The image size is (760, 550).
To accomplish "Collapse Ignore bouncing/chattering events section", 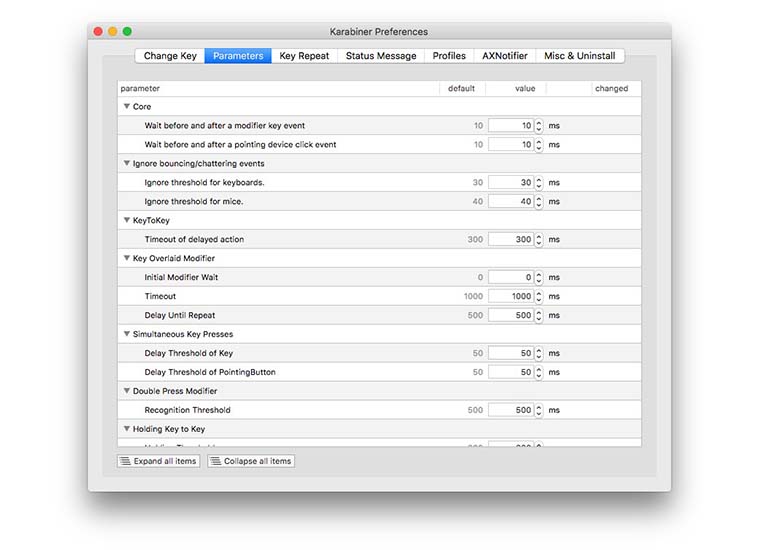I will point(126,164).
